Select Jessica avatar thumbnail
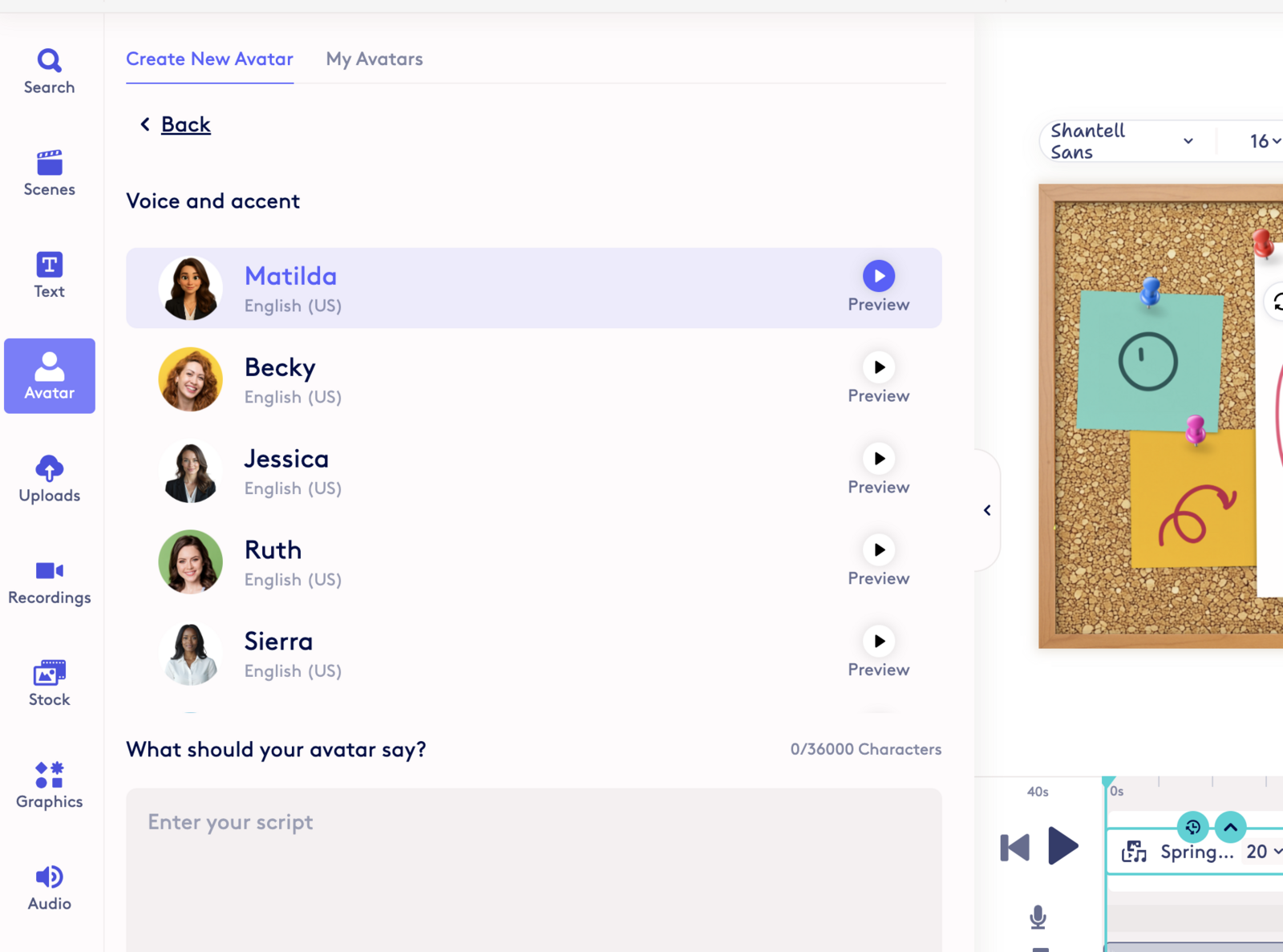The image size is (1283, 952). (x=190, y=471)
